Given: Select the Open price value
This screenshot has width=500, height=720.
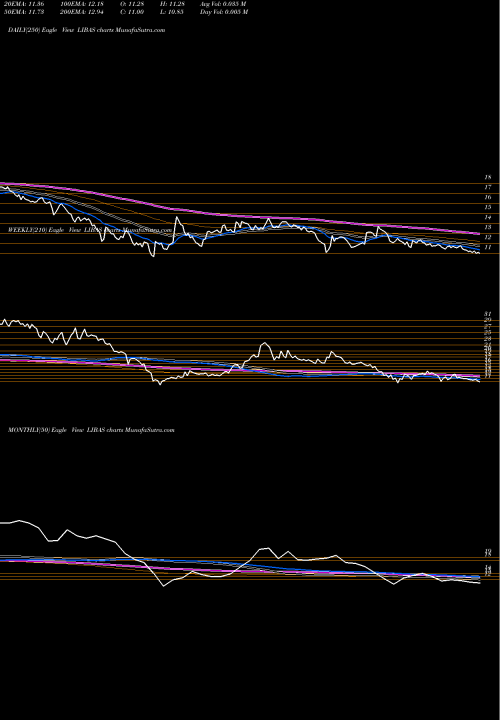Looking at the screenshot, I should 132,4.
